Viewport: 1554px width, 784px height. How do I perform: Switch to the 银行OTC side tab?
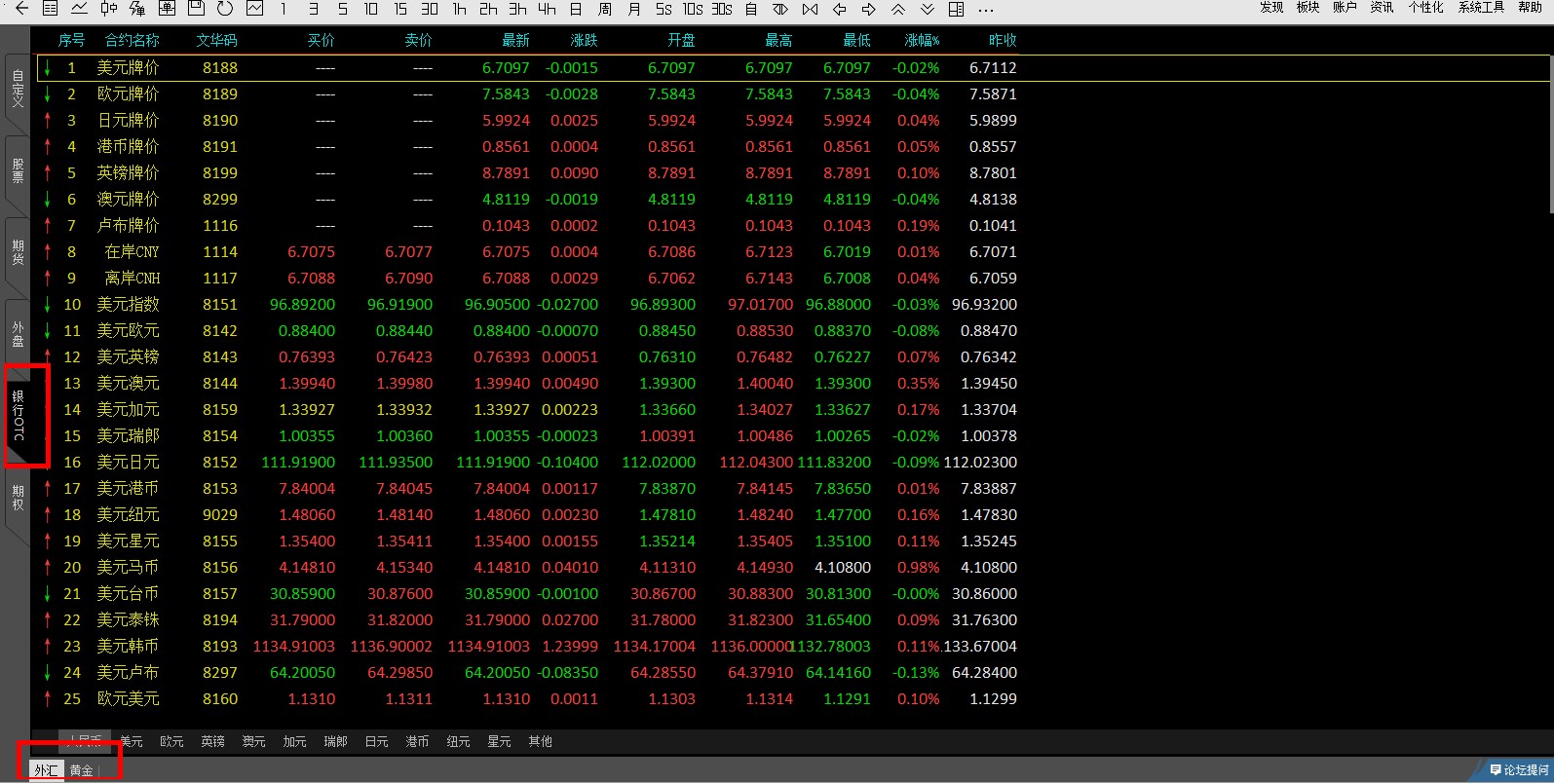18,416
